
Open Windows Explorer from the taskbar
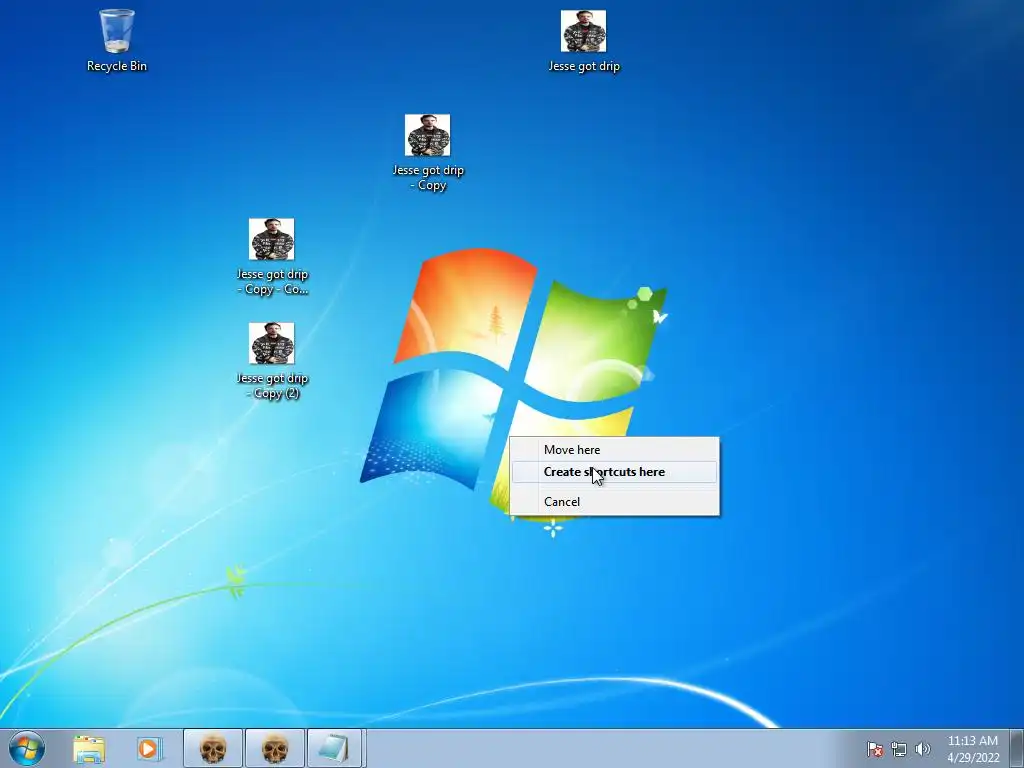(x=89, y=748)
